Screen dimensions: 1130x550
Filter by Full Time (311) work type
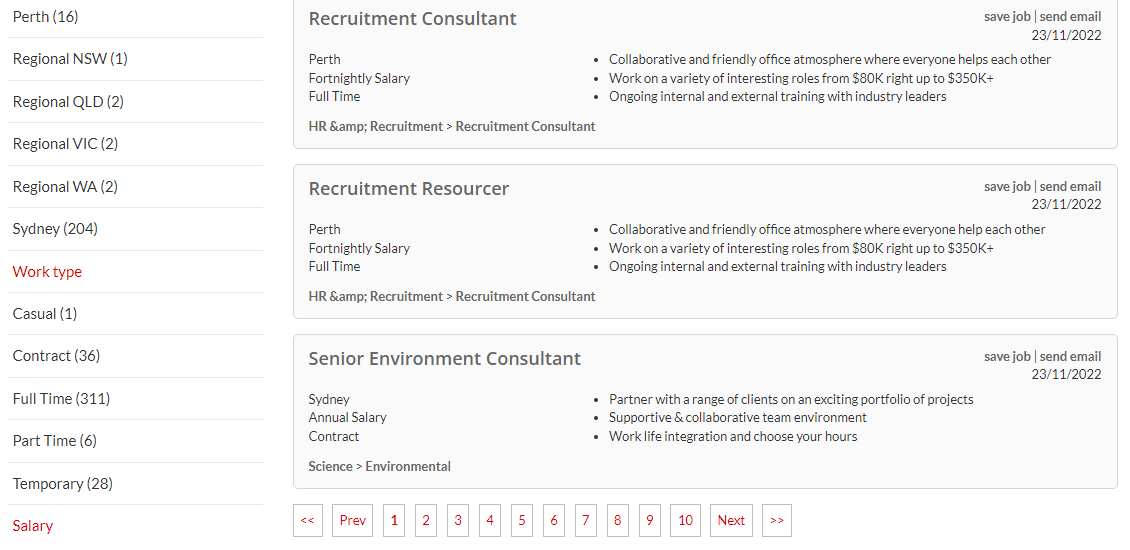click(x=61, y=399)
